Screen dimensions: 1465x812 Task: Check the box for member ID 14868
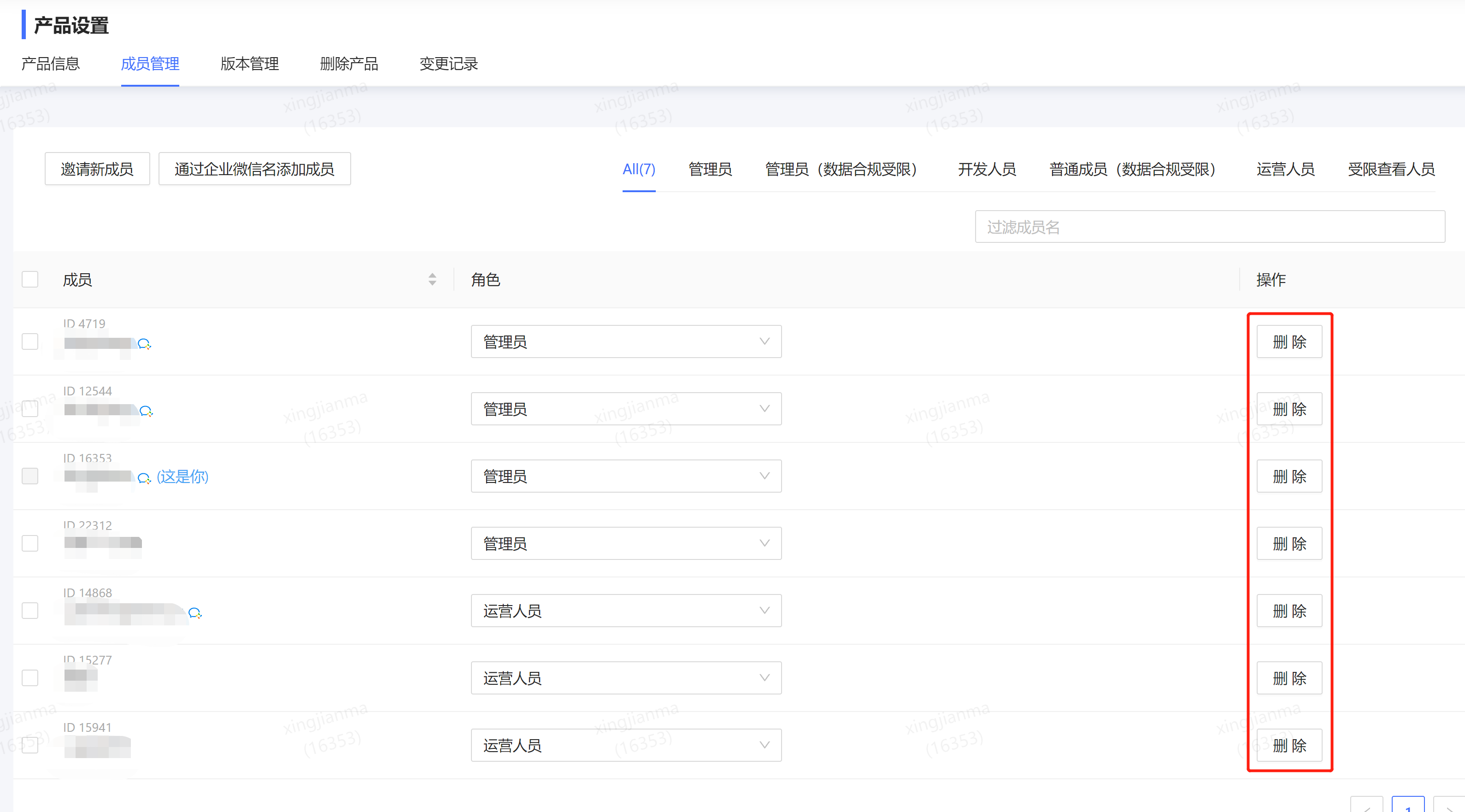pyautogui.click(x=30, y=611)
